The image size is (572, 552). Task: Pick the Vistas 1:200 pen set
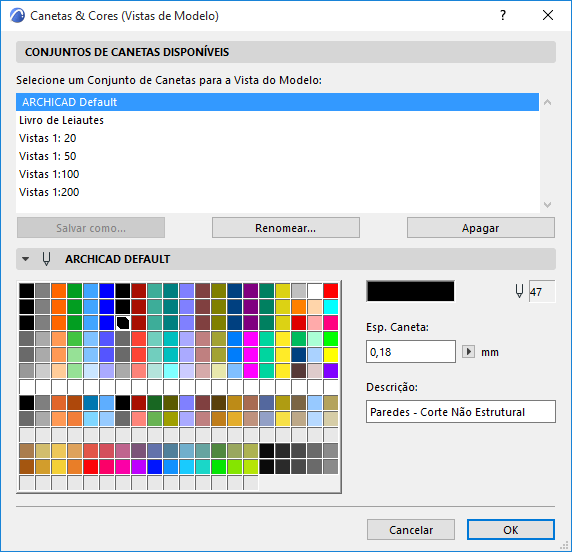277,192
